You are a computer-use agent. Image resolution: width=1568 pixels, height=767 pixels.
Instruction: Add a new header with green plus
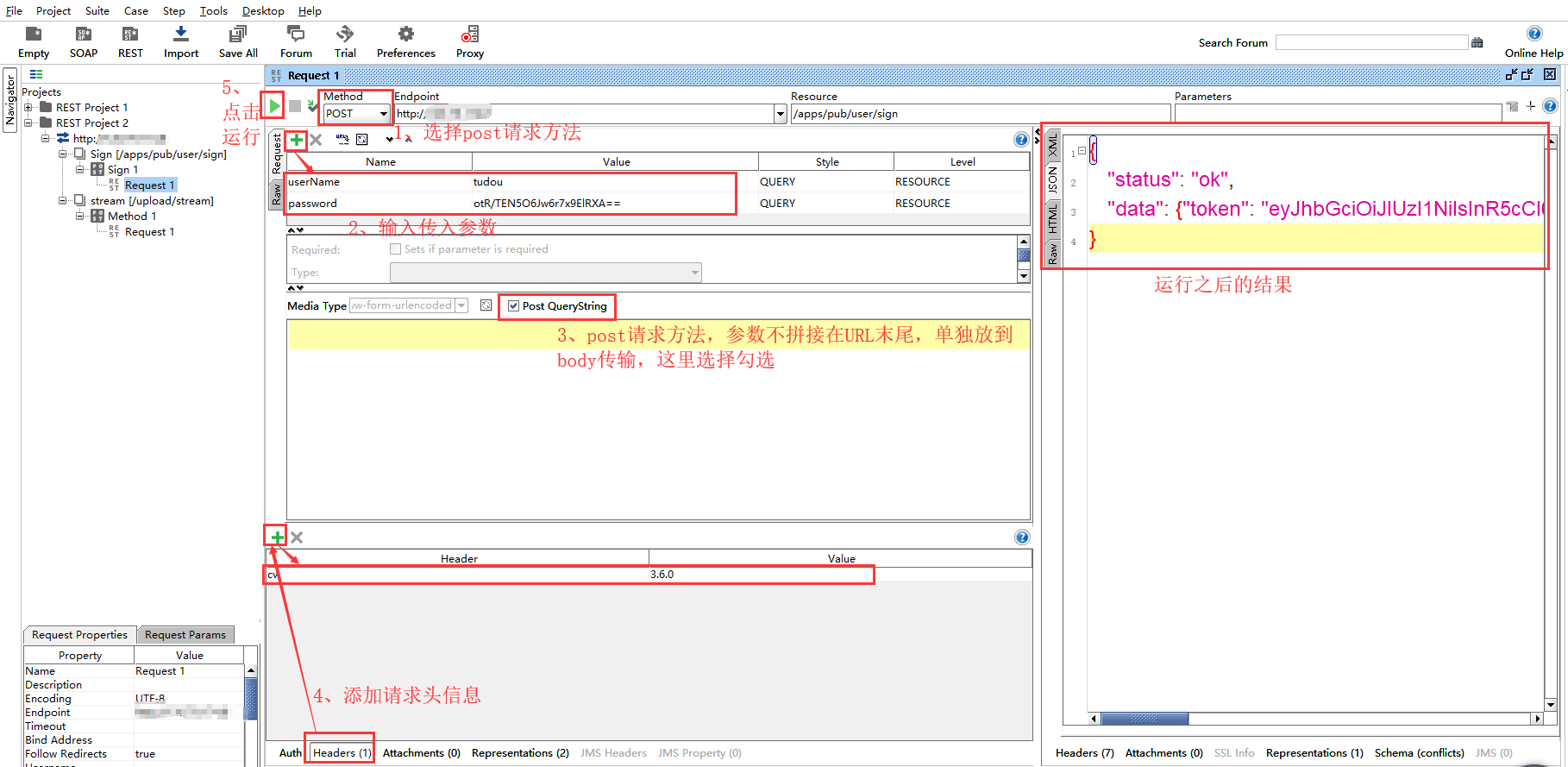[277, 538]
